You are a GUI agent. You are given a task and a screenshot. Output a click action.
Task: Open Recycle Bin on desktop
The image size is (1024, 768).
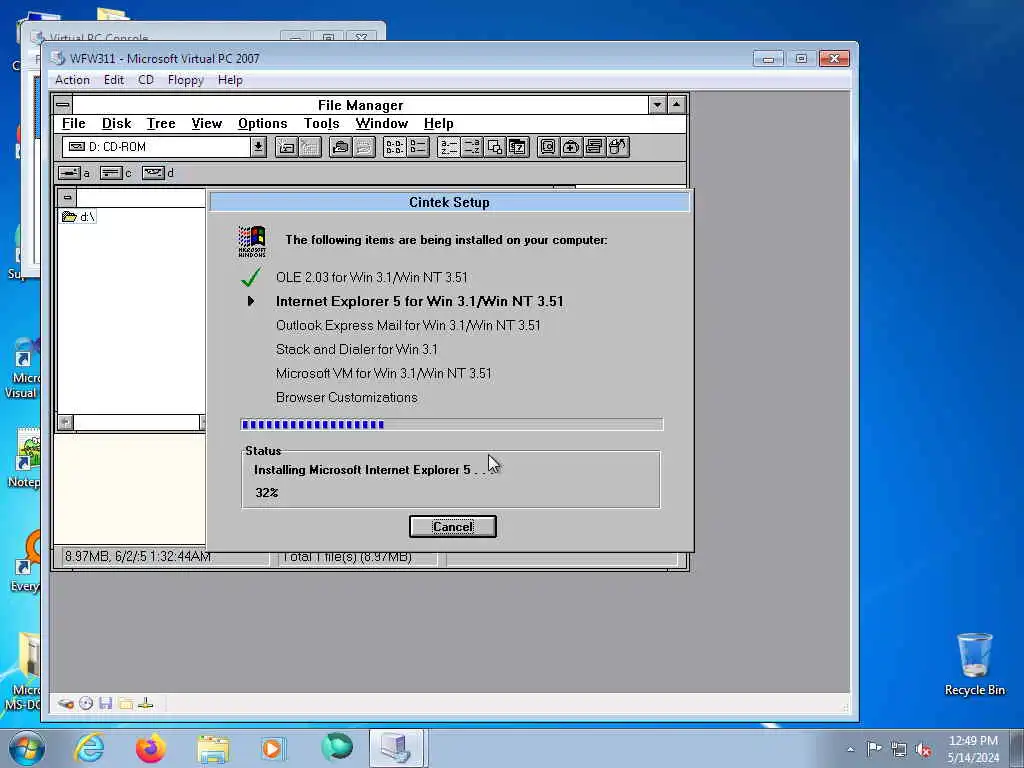coord(974,664)
